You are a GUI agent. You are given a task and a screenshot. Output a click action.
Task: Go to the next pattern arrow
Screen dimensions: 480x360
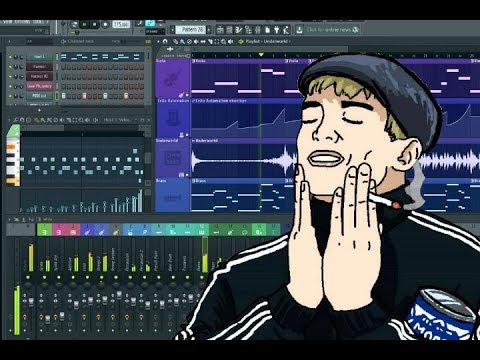coord(209,30)
